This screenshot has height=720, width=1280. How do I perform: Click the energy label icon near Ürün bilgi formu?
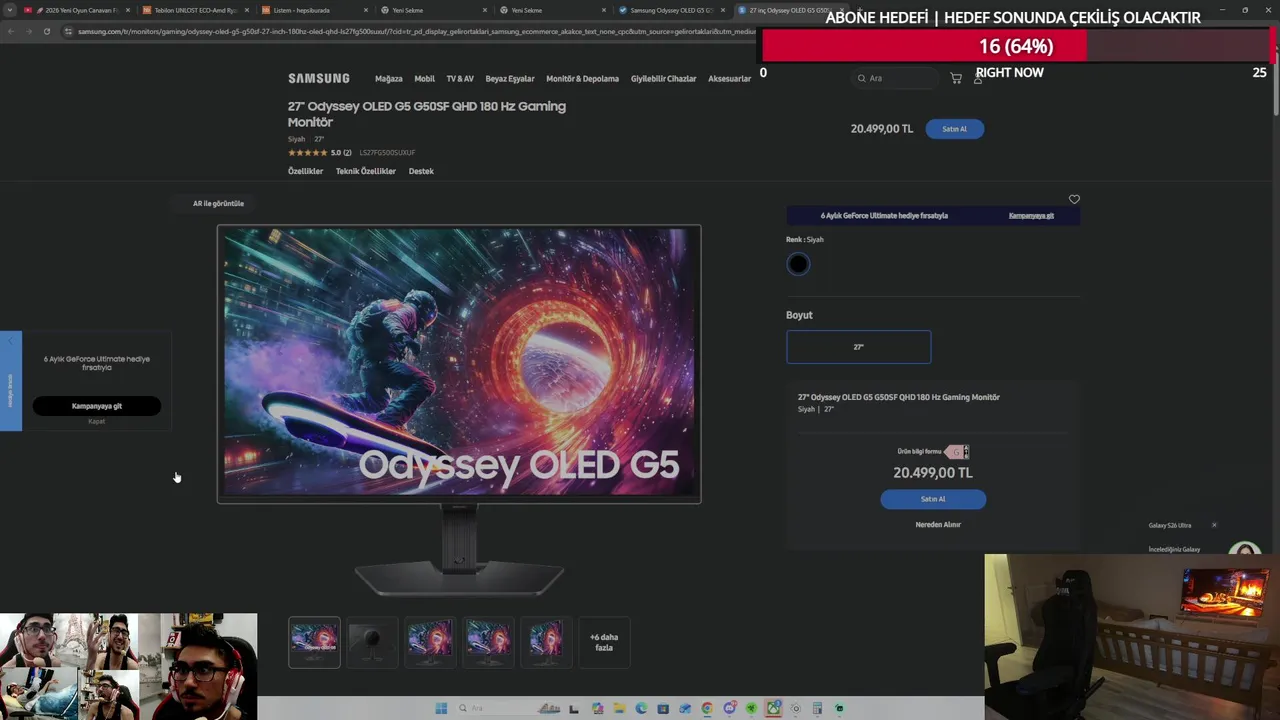tap(957, 452)
